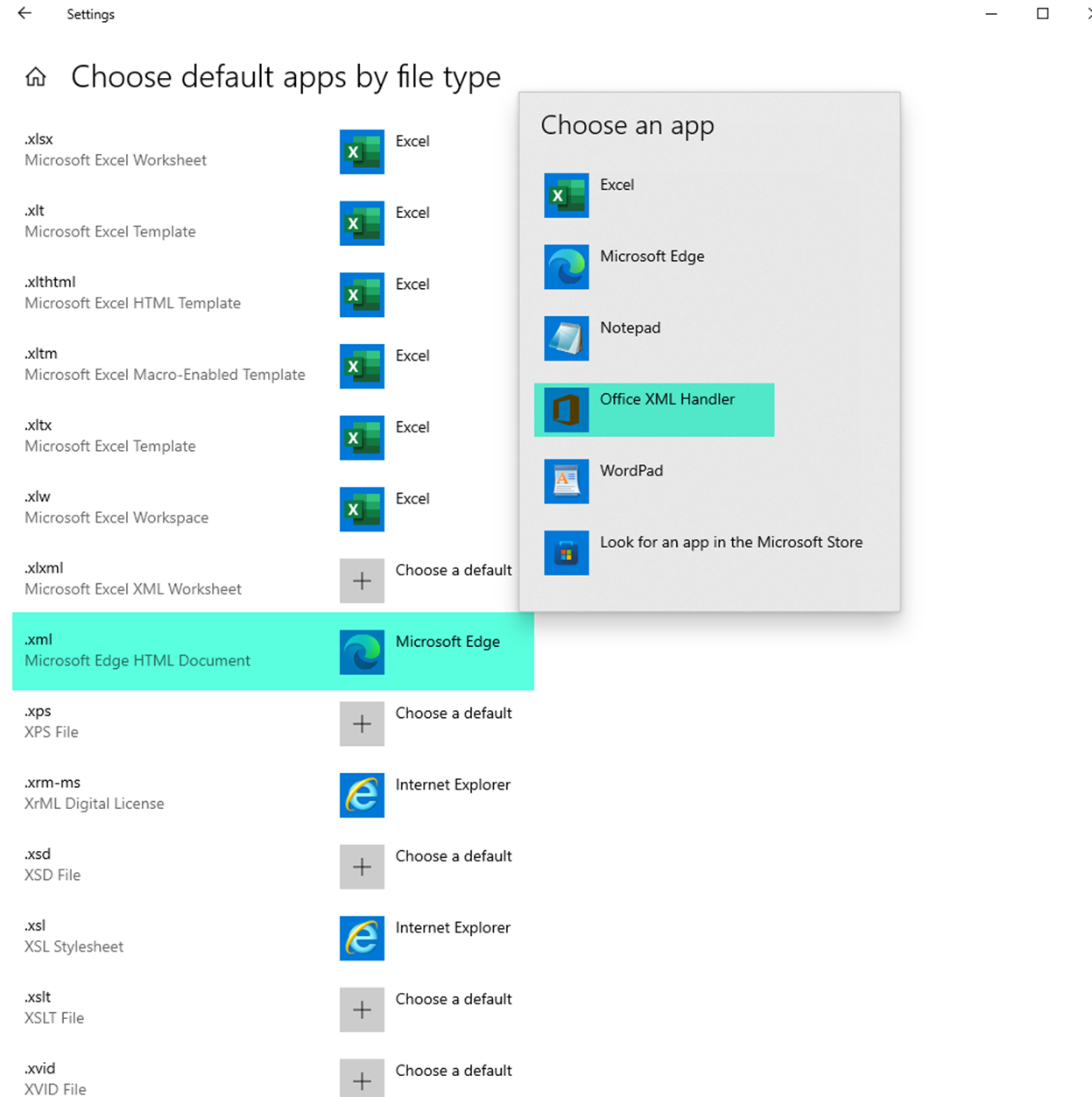This screenshot has width=1092, height=1097.
Task: Click the .xlt extension text
Action: pos(35,210)
